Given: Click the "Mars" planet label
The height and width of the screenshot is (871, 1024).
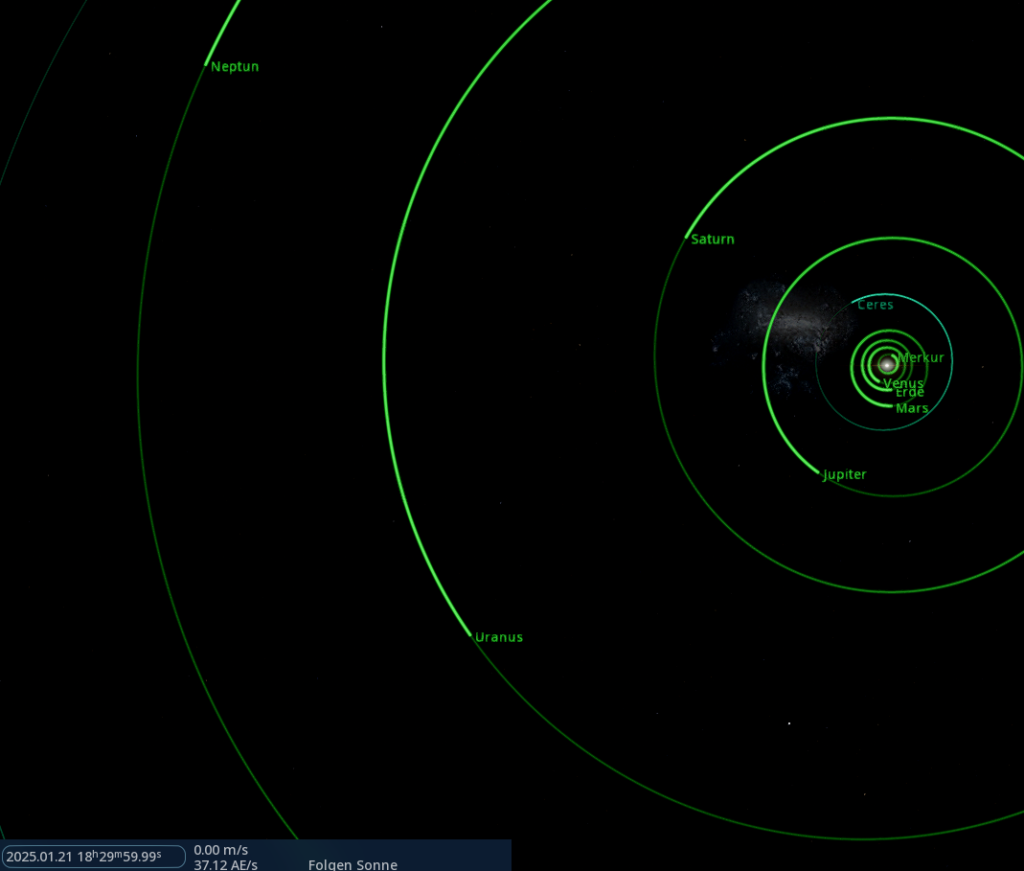Looking at the screenshot, I should click(x=912, y=408).
